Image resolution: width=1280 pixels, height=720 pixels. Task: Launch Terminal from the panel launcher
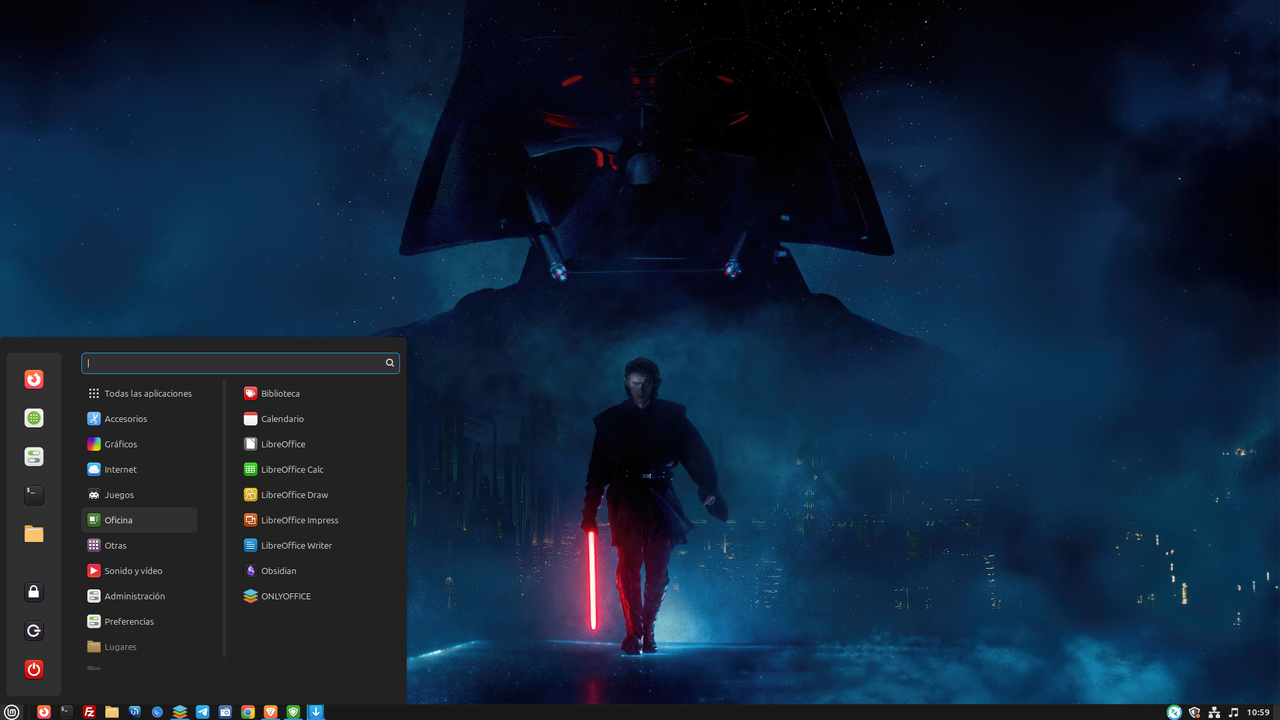[x=66, y=712]
